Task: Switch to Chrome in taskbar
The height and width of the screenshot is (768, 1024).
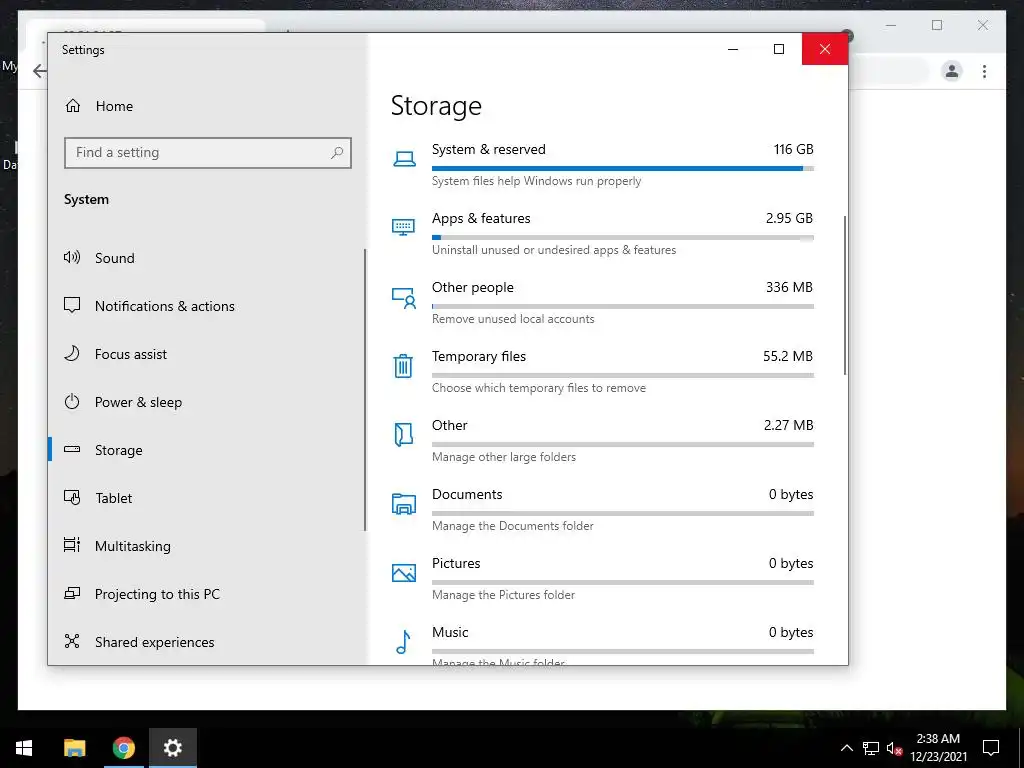Action: click(x=123, y=748)
